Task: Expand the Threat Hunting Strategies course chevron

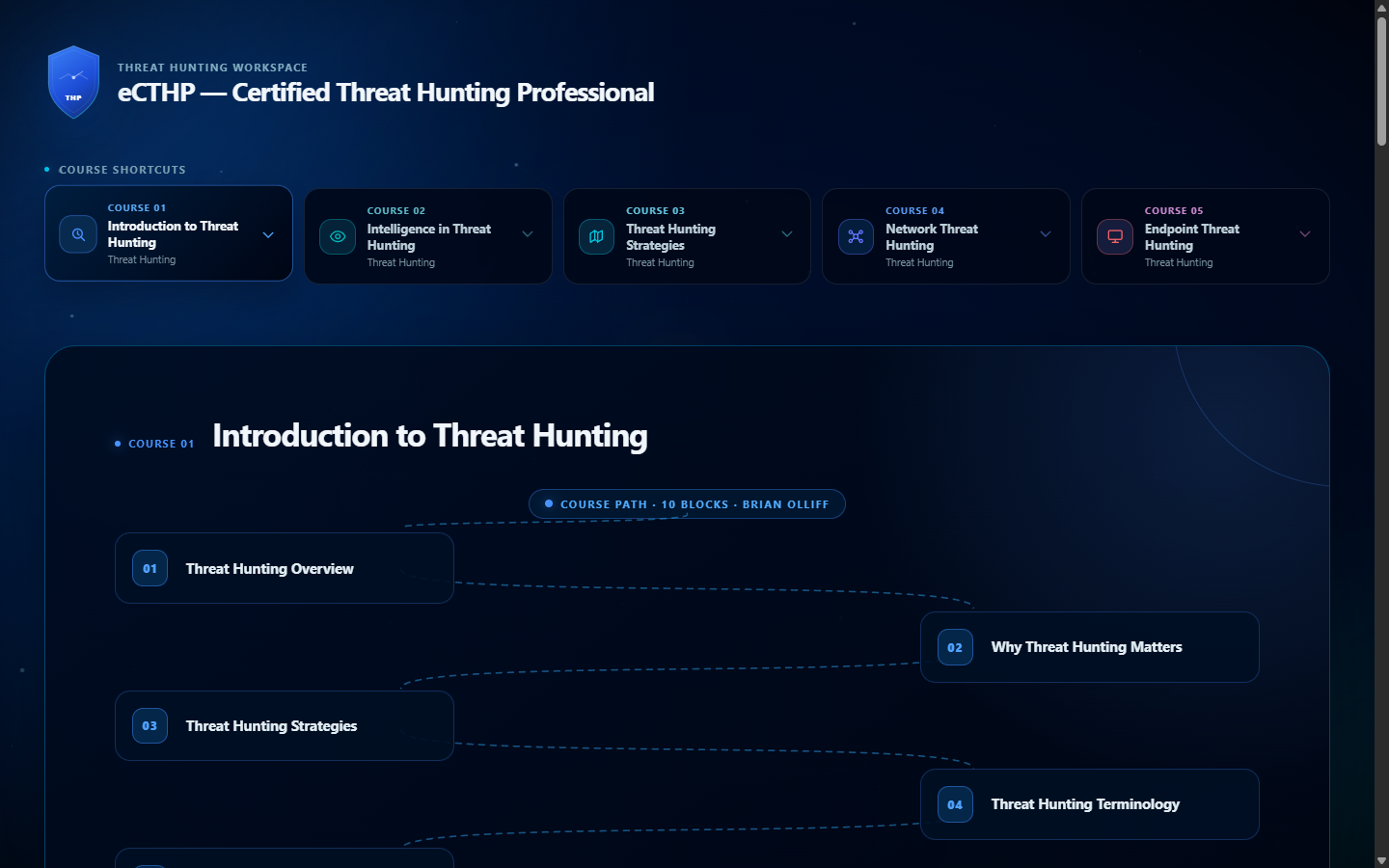Action: (x=787, y=234)
